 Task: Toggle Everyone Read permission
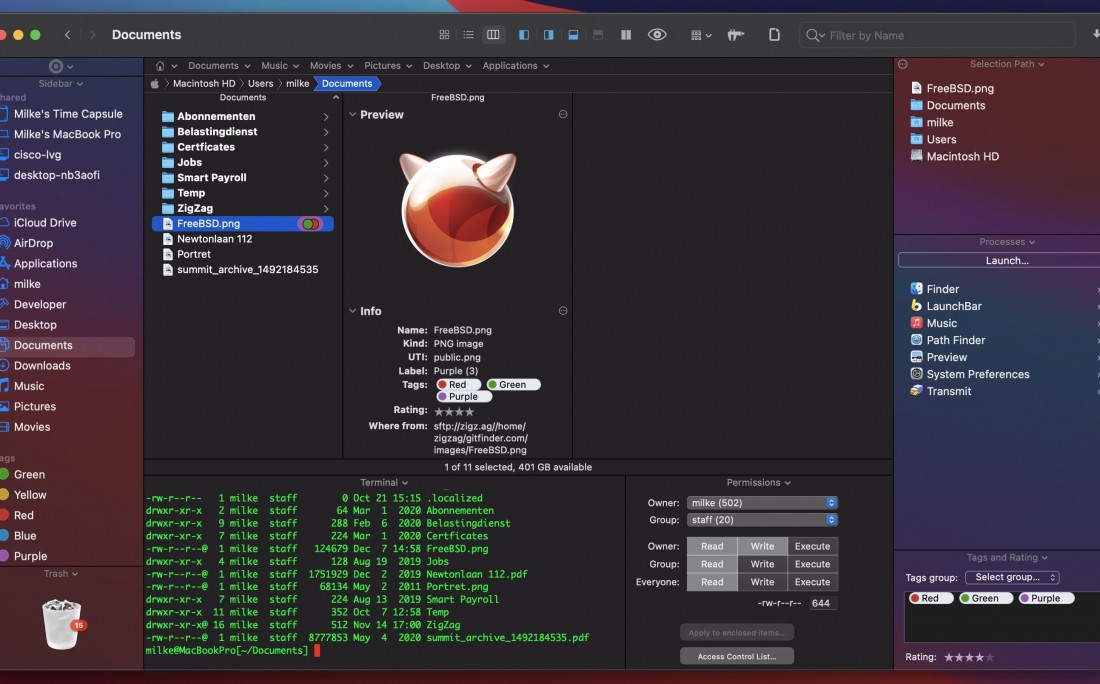(x=712, y=582)
